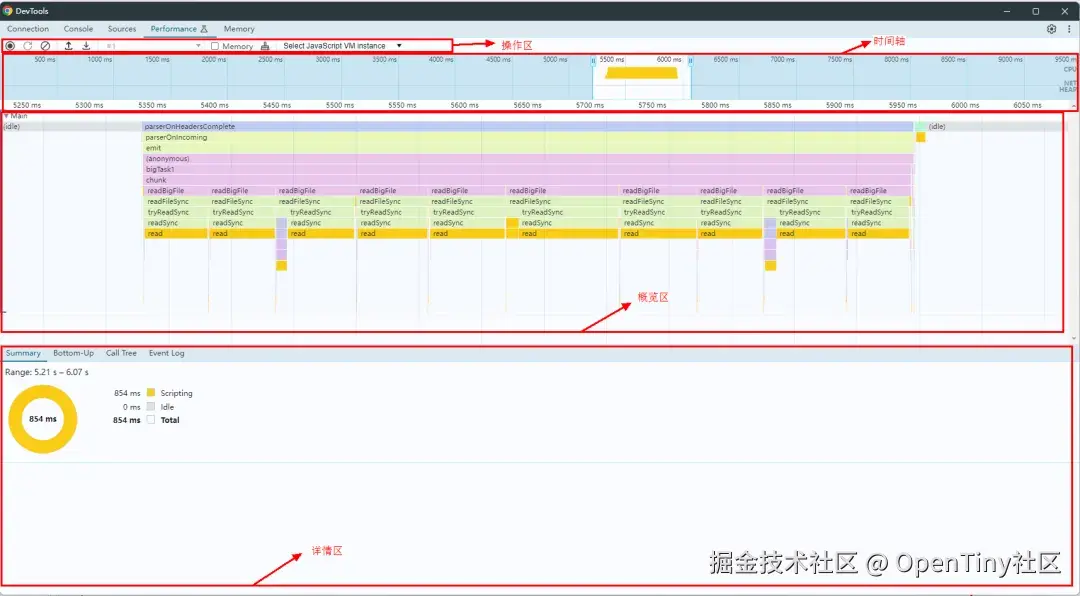1080x596 pixels.
Task: Open the DevTools more options menu
Action: click(1070, 29)
